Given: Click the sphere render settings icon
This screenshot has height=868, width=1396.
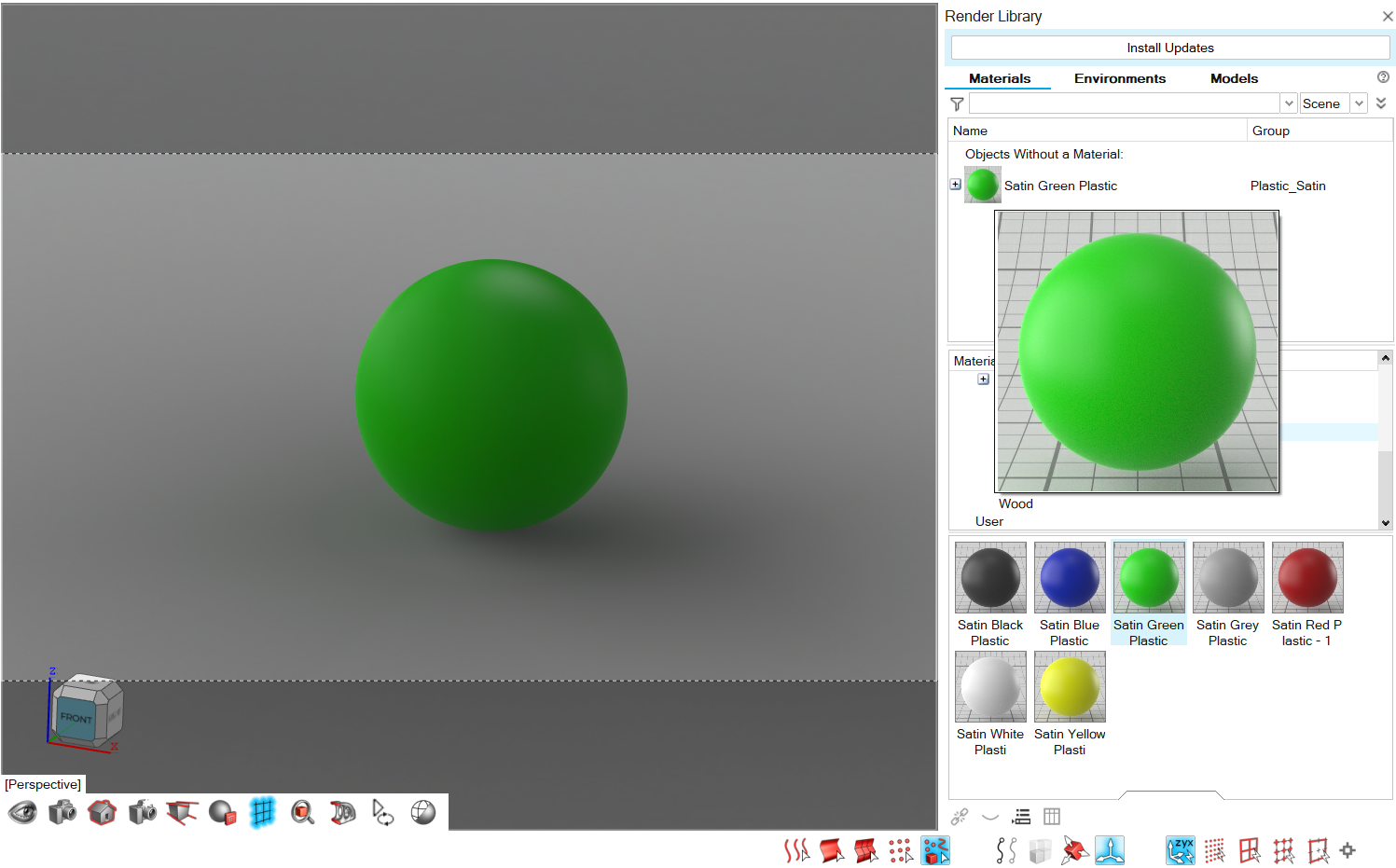Looking at the screenshot, I should coord(222,813).
